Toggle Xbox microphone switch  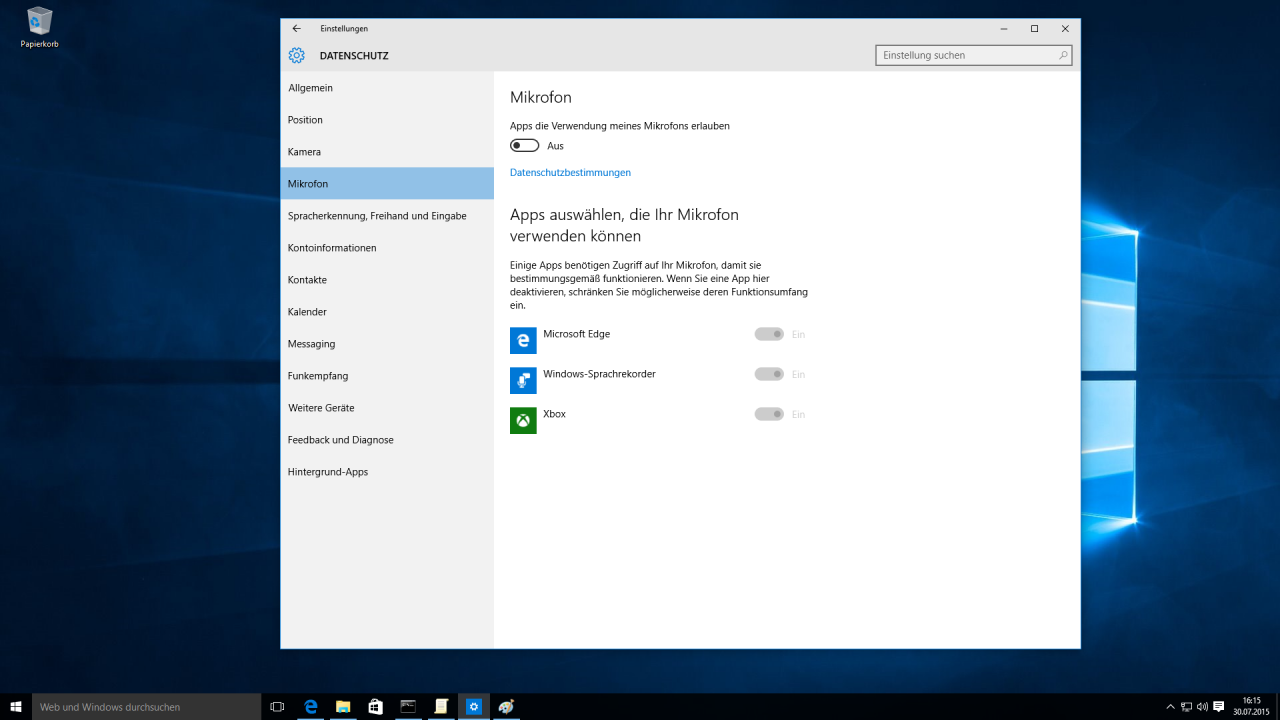pos(769,414)
